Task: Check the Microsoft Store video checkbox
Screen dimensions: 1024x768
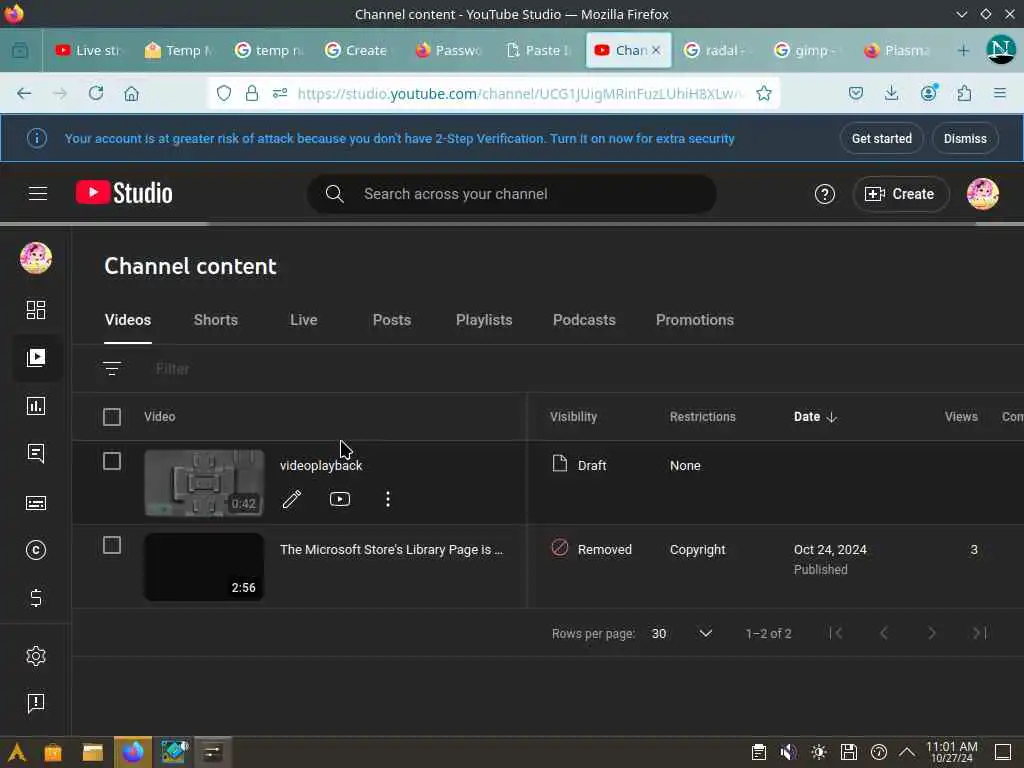Action: click(112, 545)
